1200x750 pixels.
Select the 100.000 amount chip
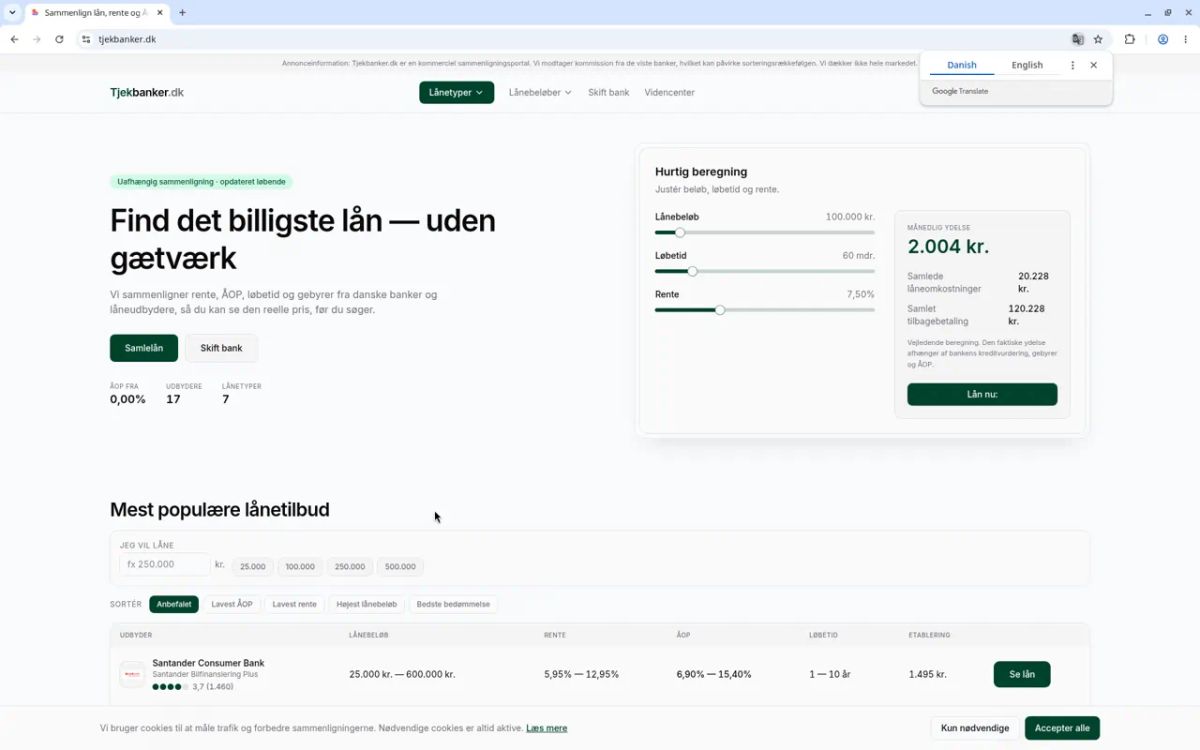point(300,567)
